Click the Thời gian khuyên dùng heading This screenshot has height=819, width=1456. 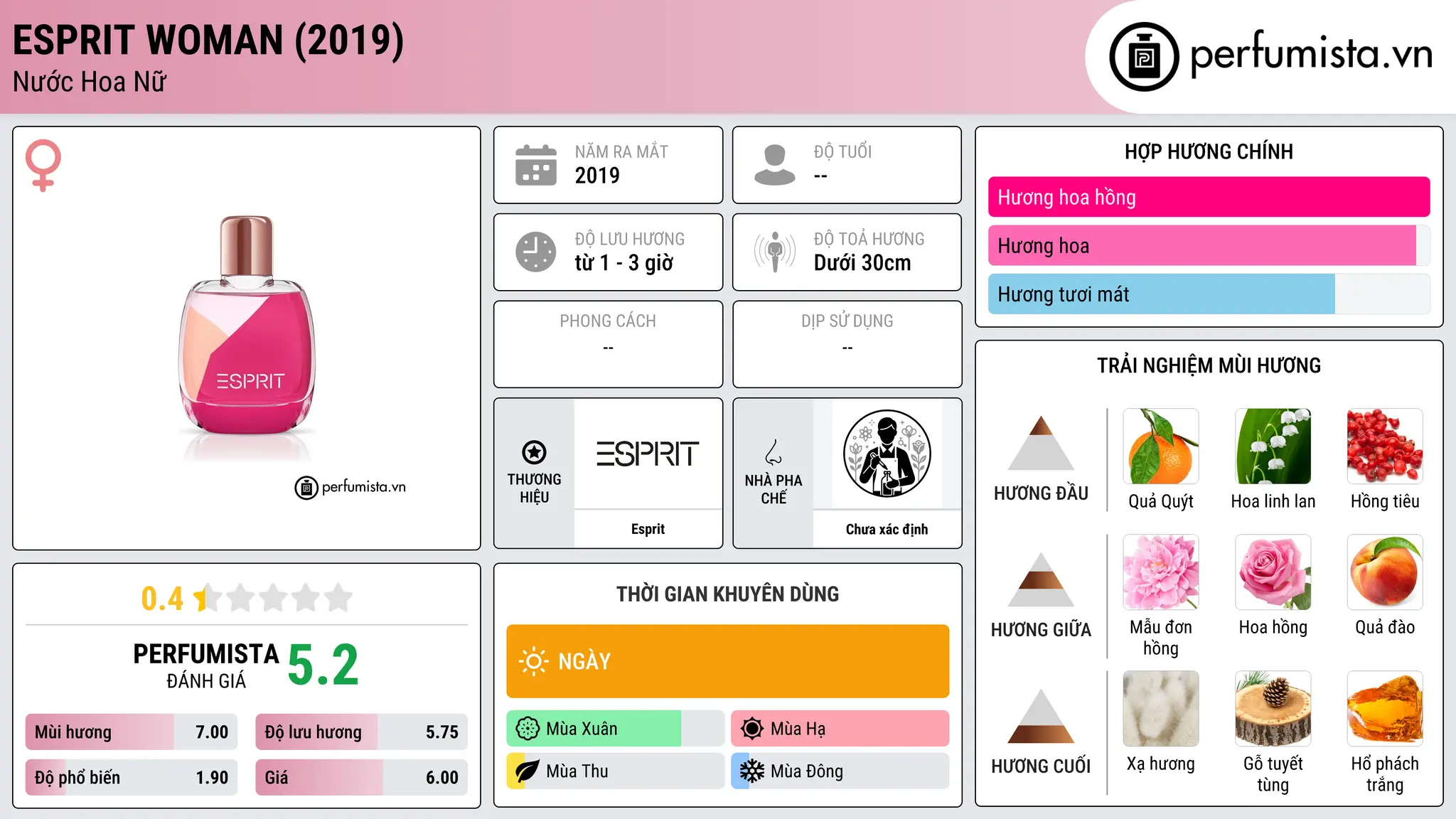click(x=727, y=594)
